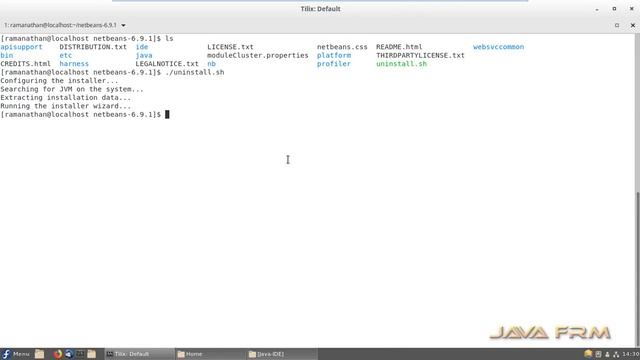
Task: Place cursor at the last terminal prompt
Action: (x=167, y=115)
